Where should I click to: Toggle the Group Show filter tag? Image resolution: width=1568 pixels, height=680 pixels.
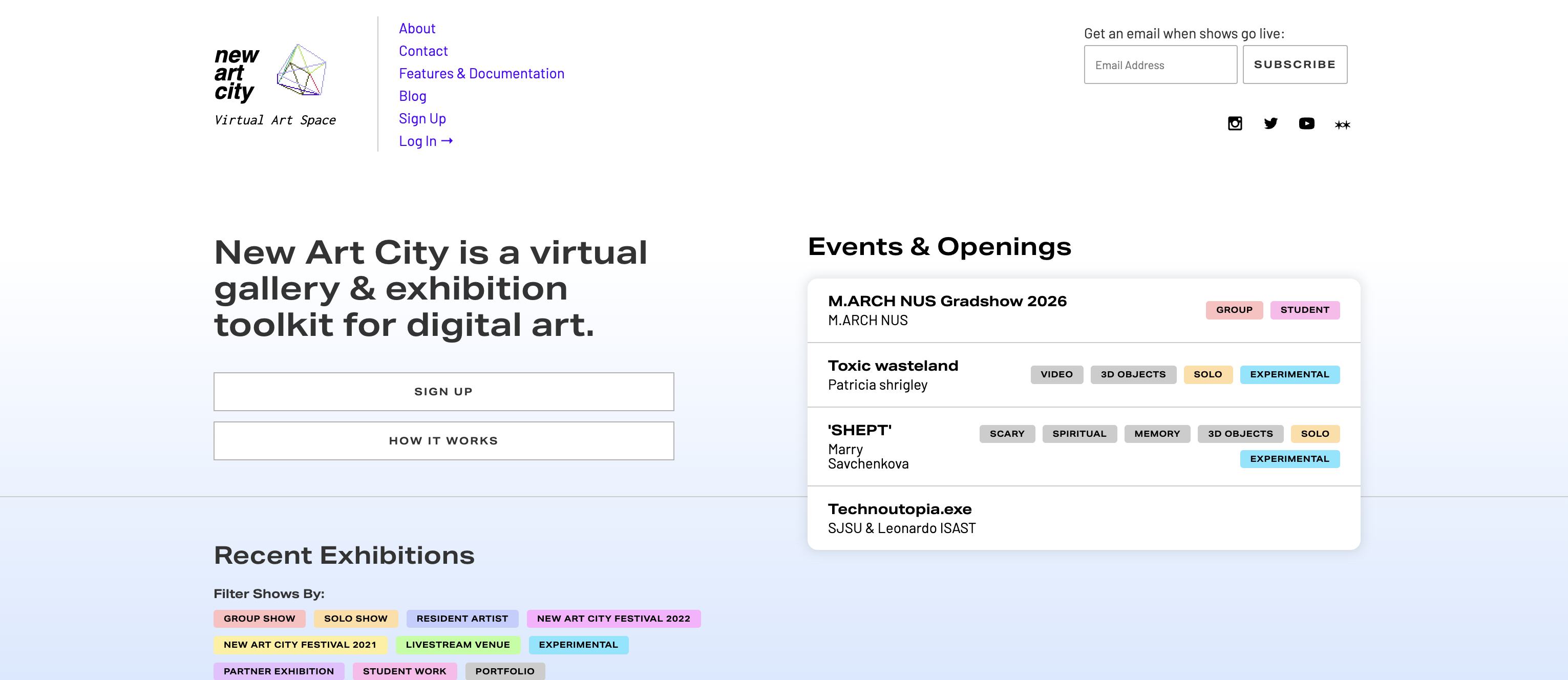[x=259, y=619]
